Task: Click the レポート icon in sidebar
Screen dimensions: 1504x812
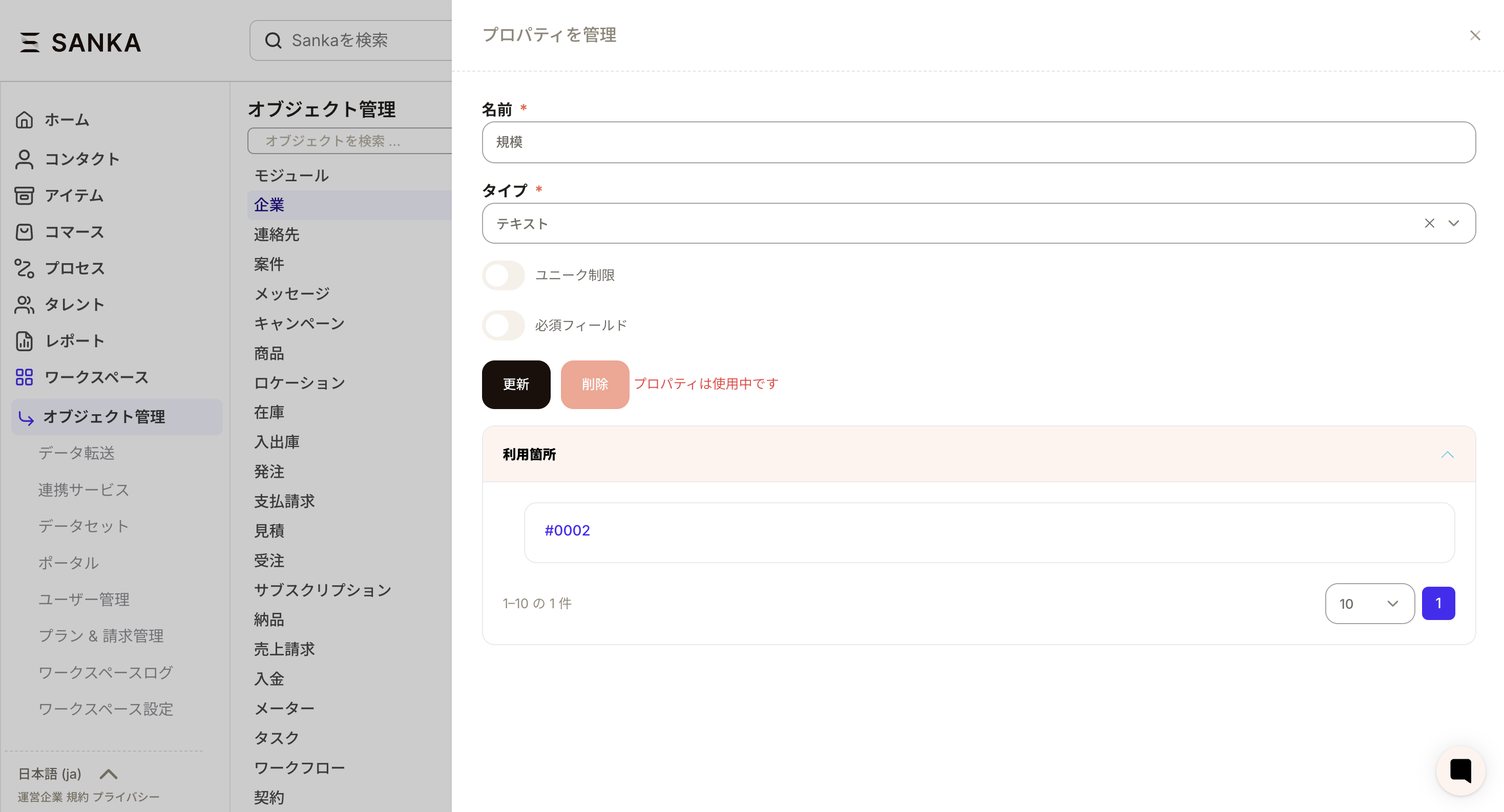Action: 24,341
